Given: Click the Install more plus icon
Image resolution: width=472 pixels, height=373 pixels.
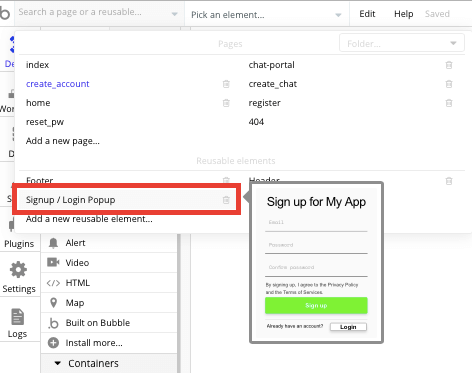Looking at the screenshot, I should tap(53, 343).
